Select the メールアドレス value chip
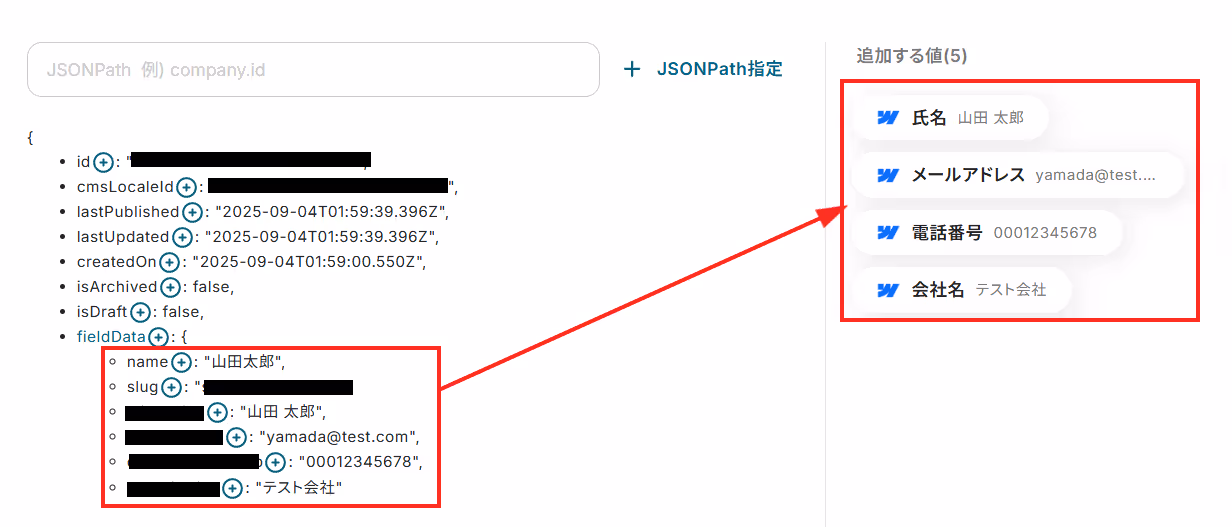Viewport: 1232px width, 527px height. (x=1016, y=175)
